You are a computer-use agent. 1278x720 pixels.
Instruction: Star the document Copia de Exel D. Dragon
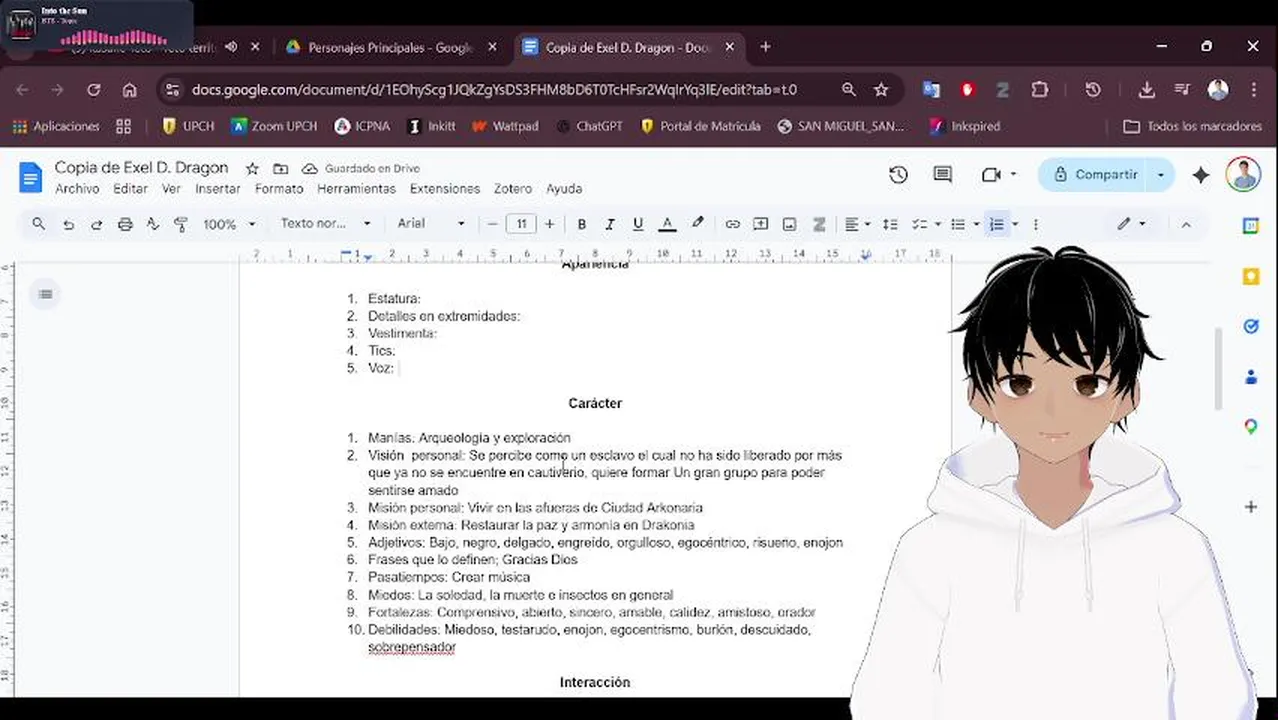coord(252,169)
